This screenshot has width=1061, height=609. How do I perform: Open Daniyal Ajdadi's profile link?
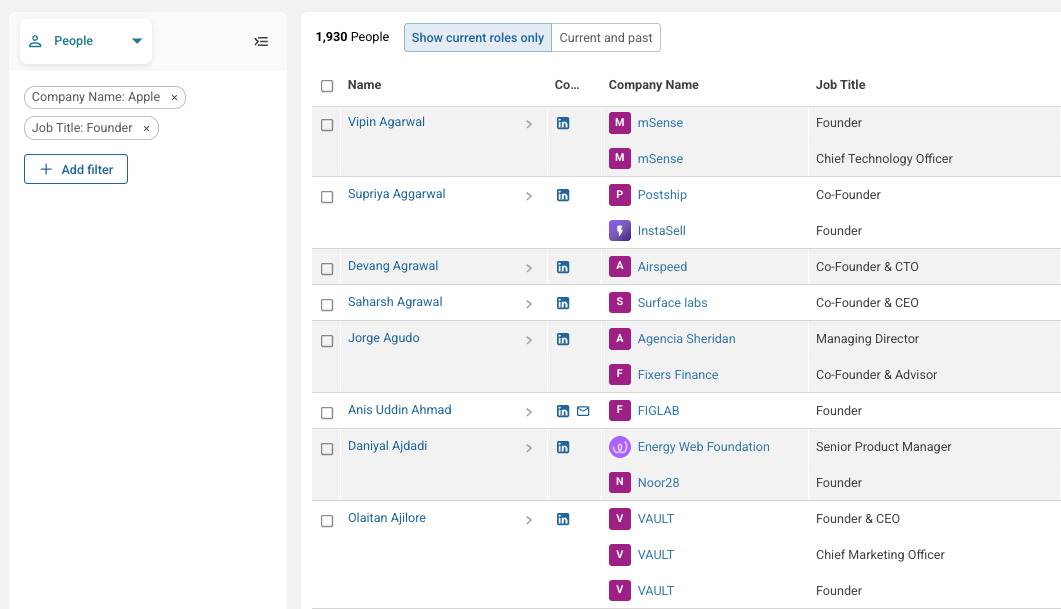pos(388,446)
